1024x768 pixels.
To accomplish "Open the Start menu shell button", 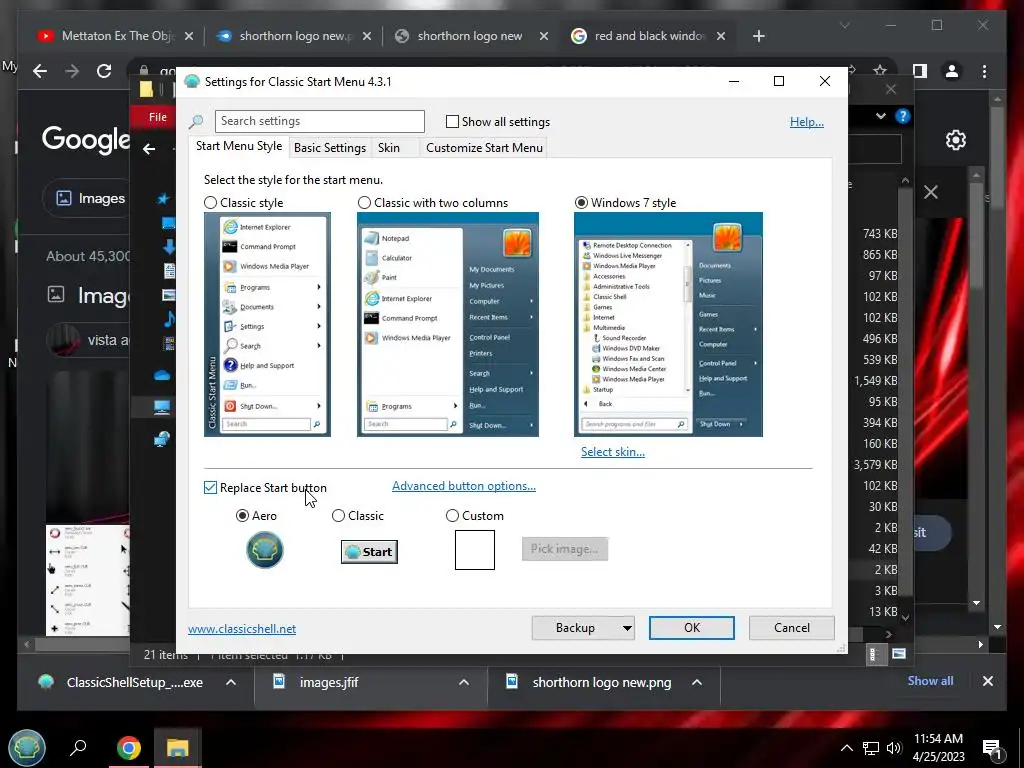I will tap(27, 747).
